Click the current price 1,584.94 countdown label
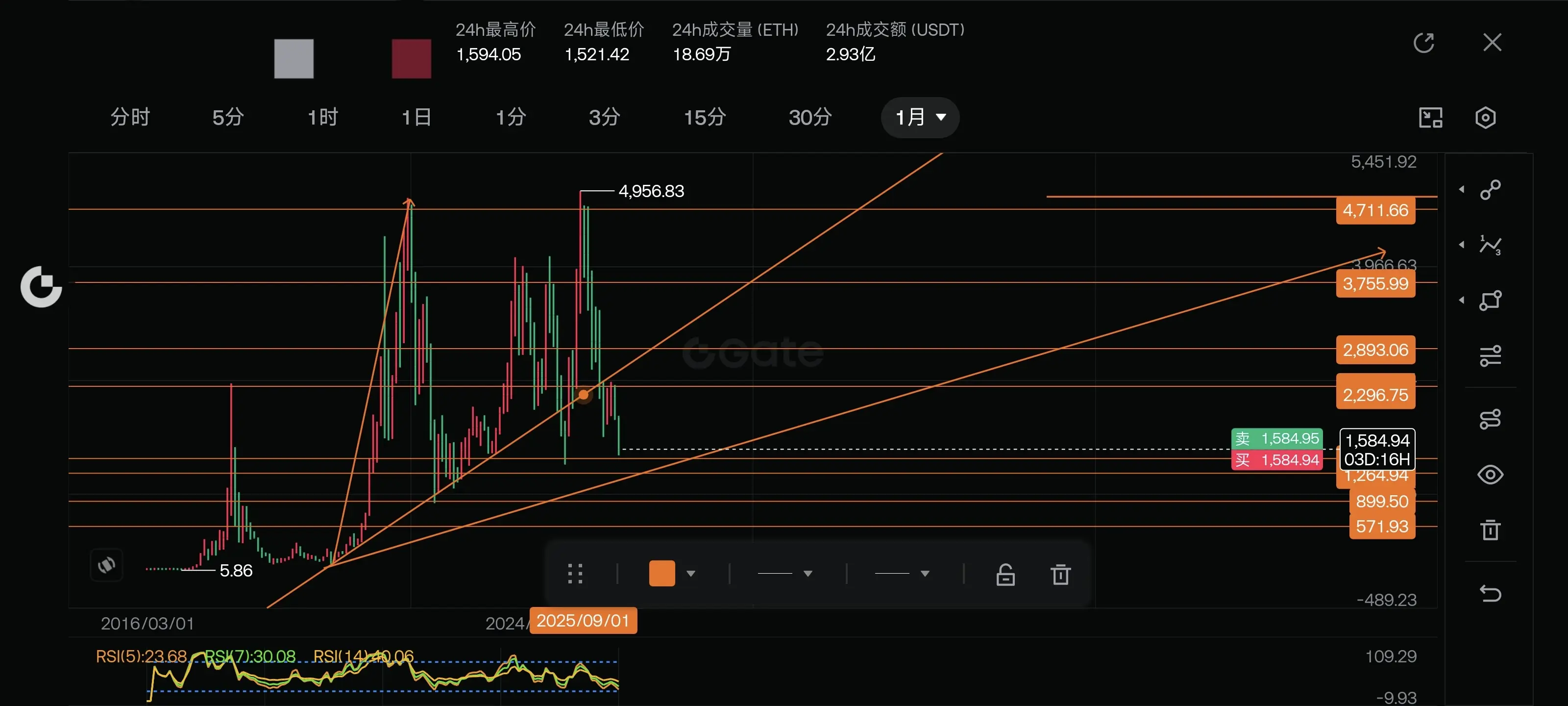This screenshot has height=706, width=1568. (1377, 450)
